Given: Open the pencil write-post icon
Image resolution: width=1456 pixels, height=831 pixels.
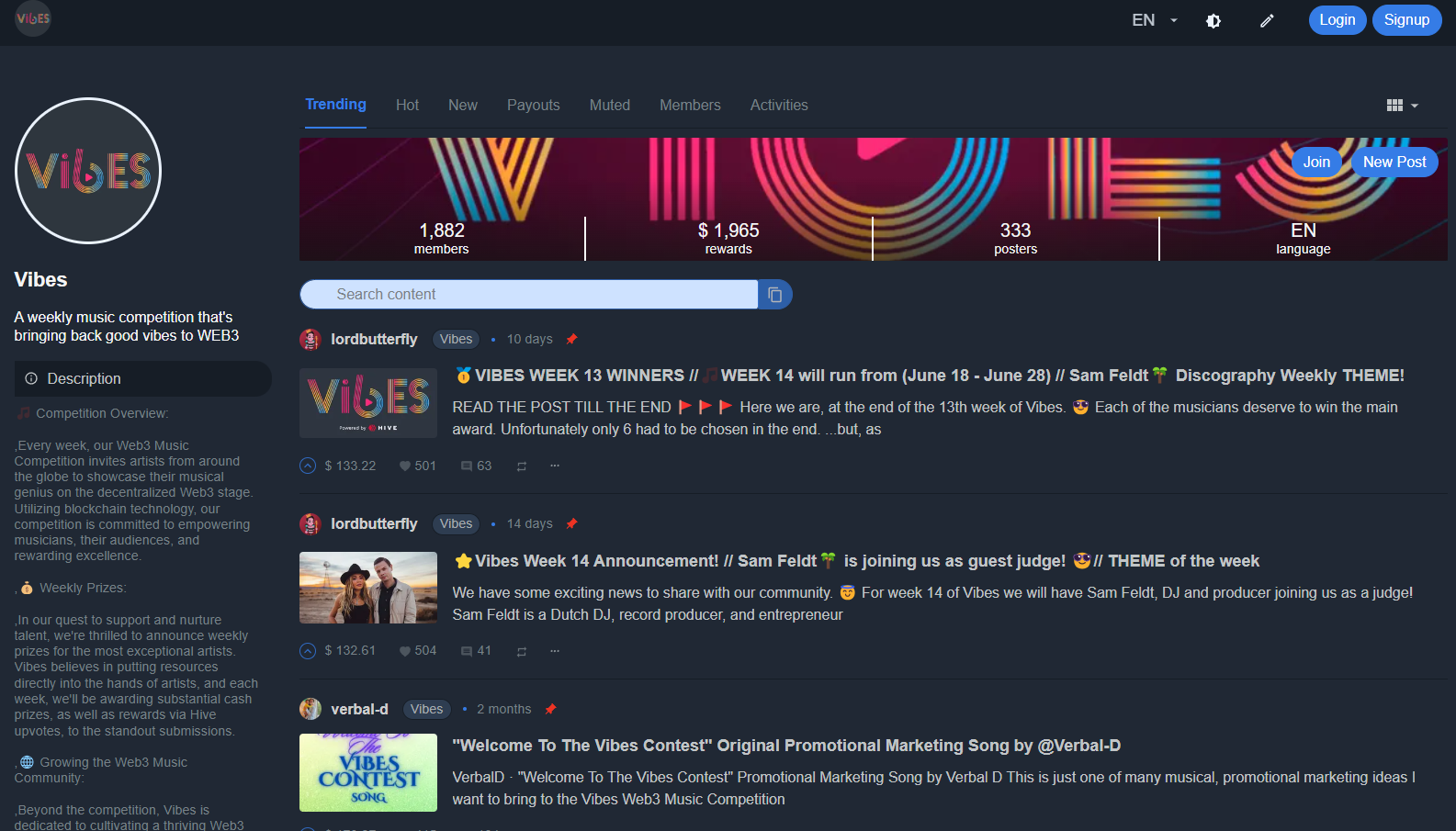Looking at the screenshot, I should click(x=1267, y=20).
